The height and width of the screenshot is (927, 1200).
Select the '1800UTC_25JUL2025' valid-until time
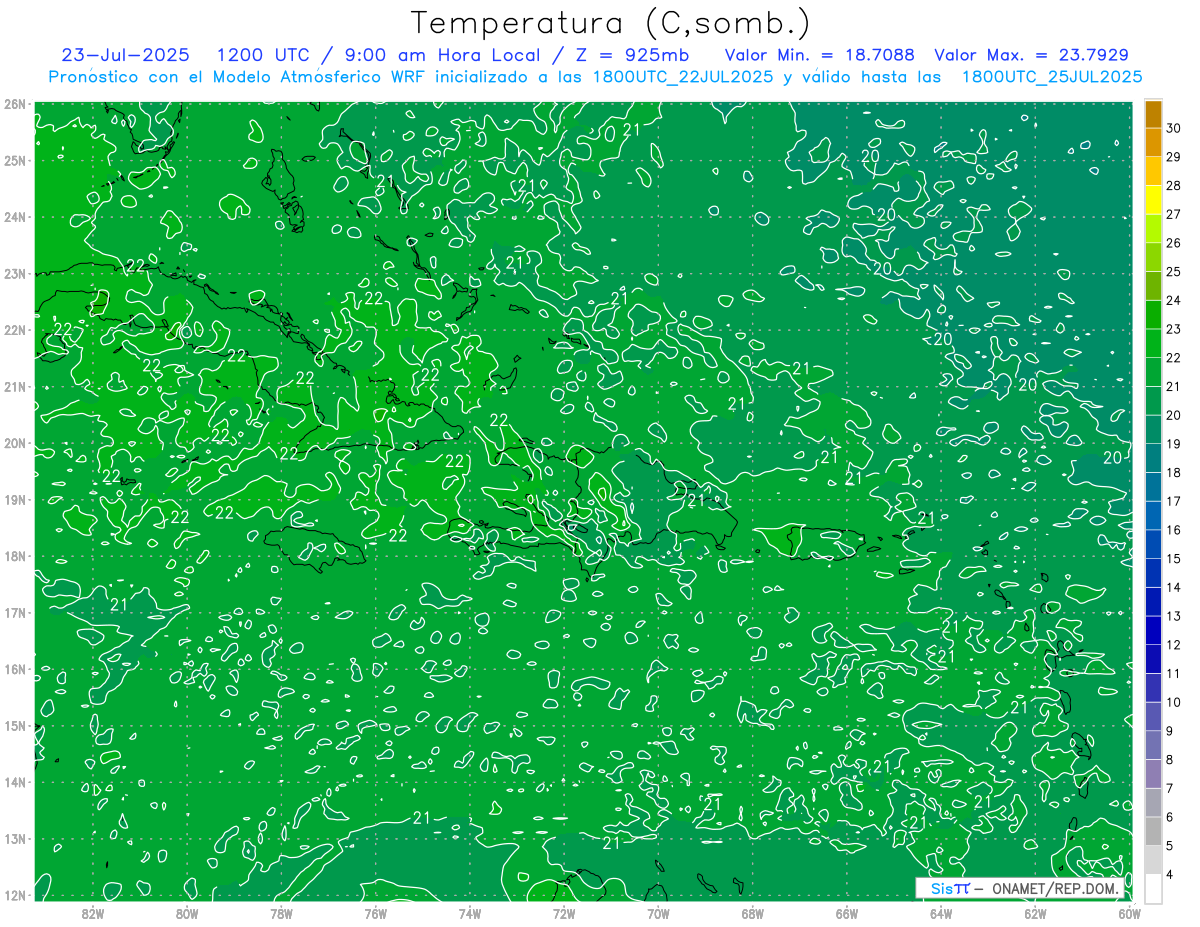click(1052, 76)
